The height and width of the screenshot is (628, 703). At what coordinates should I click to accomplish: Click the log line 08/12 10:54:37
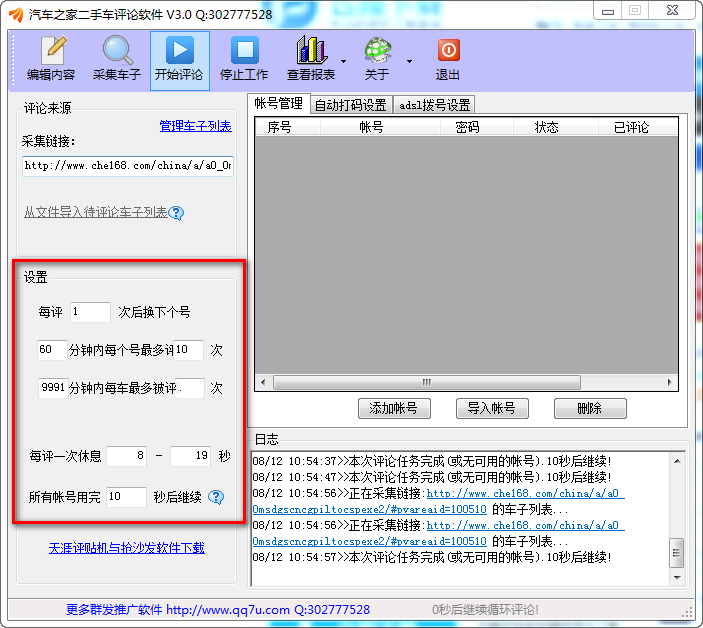(432, 461)
